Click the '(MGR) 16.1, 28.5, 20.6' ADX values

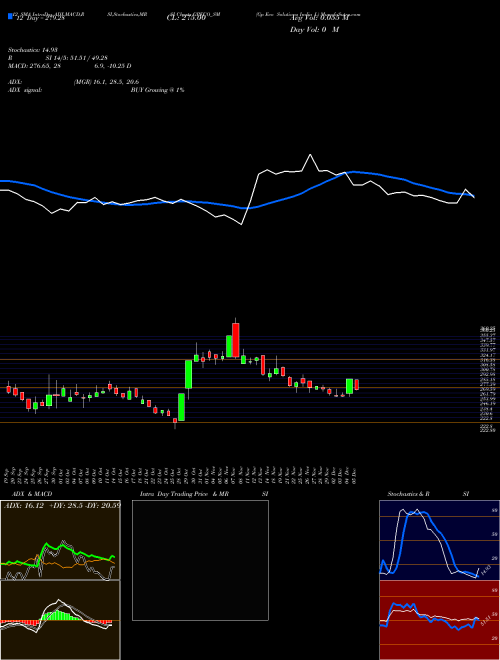pyautogui.click(x=106, y=82)
